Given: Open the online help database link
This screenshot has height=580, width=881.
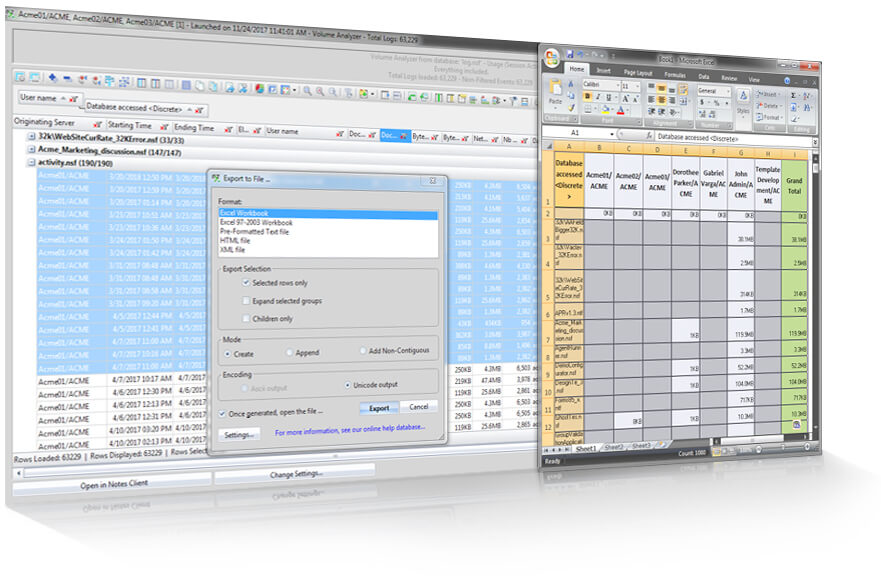Looking at the screenshot, I should coord(349,430).
